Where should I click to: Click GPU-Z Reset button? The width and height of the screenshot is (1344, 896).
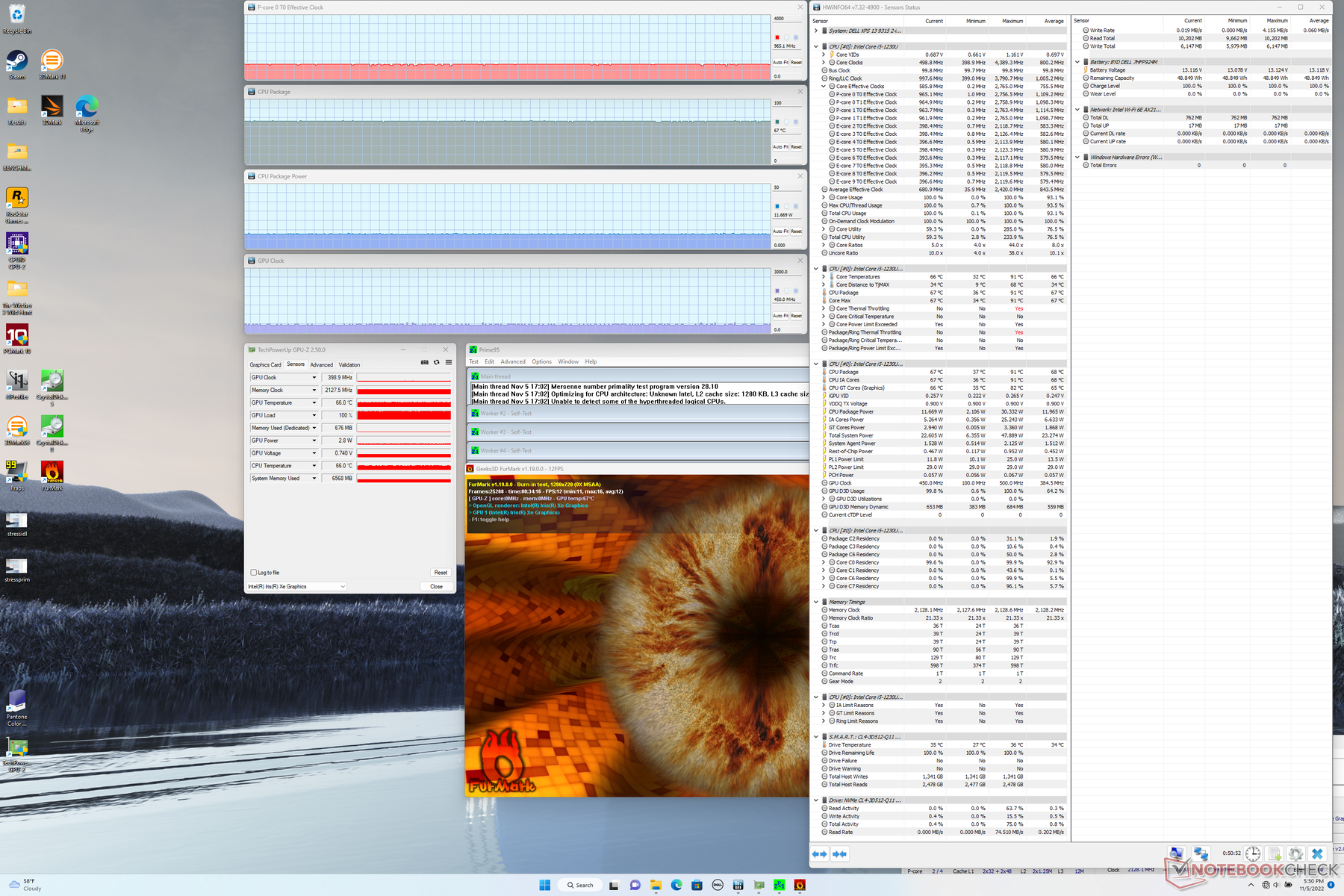441,573
